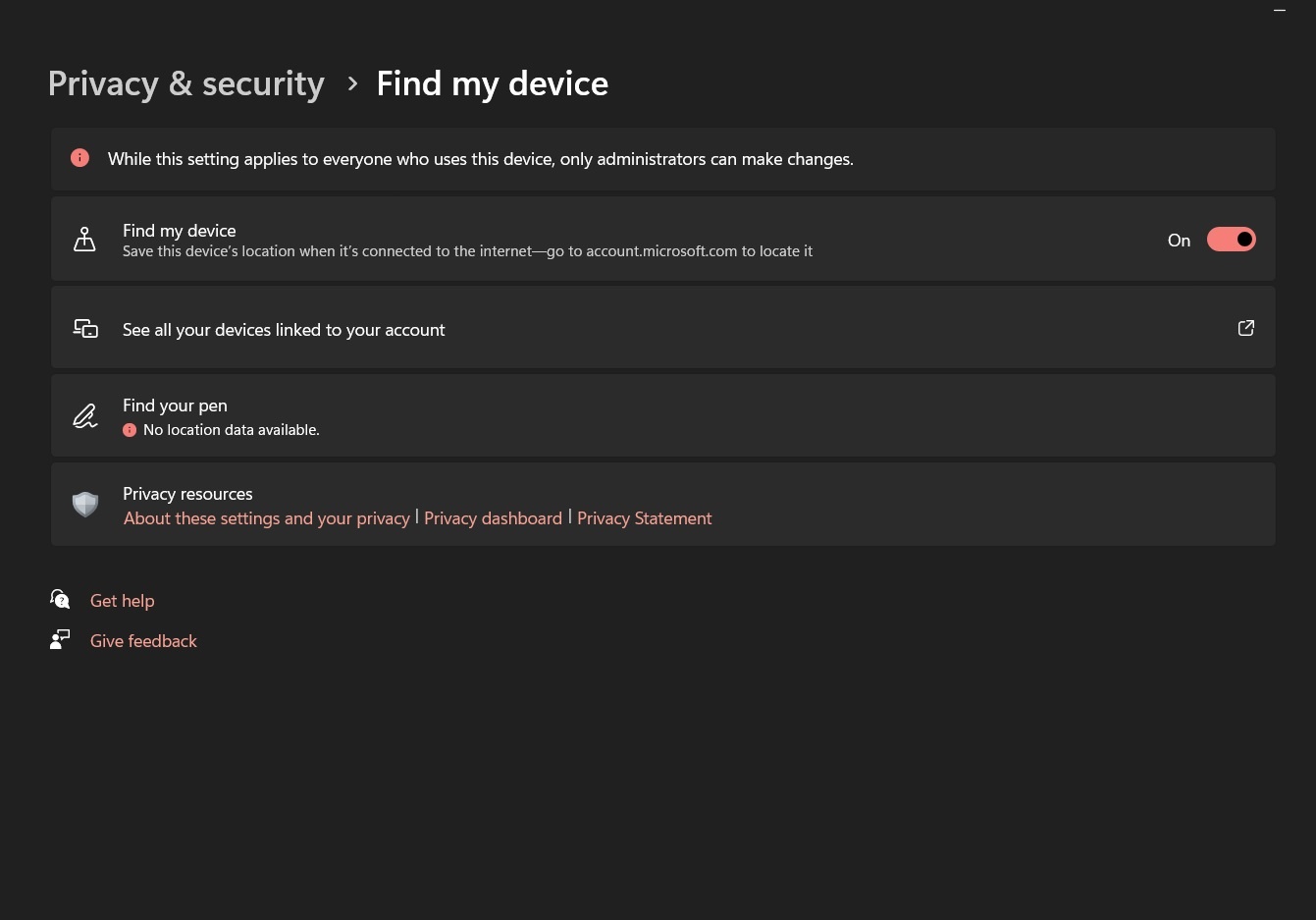The image size is (1316, 920).
Task: Click the Get help headset icon
Action: coord(60,600)
